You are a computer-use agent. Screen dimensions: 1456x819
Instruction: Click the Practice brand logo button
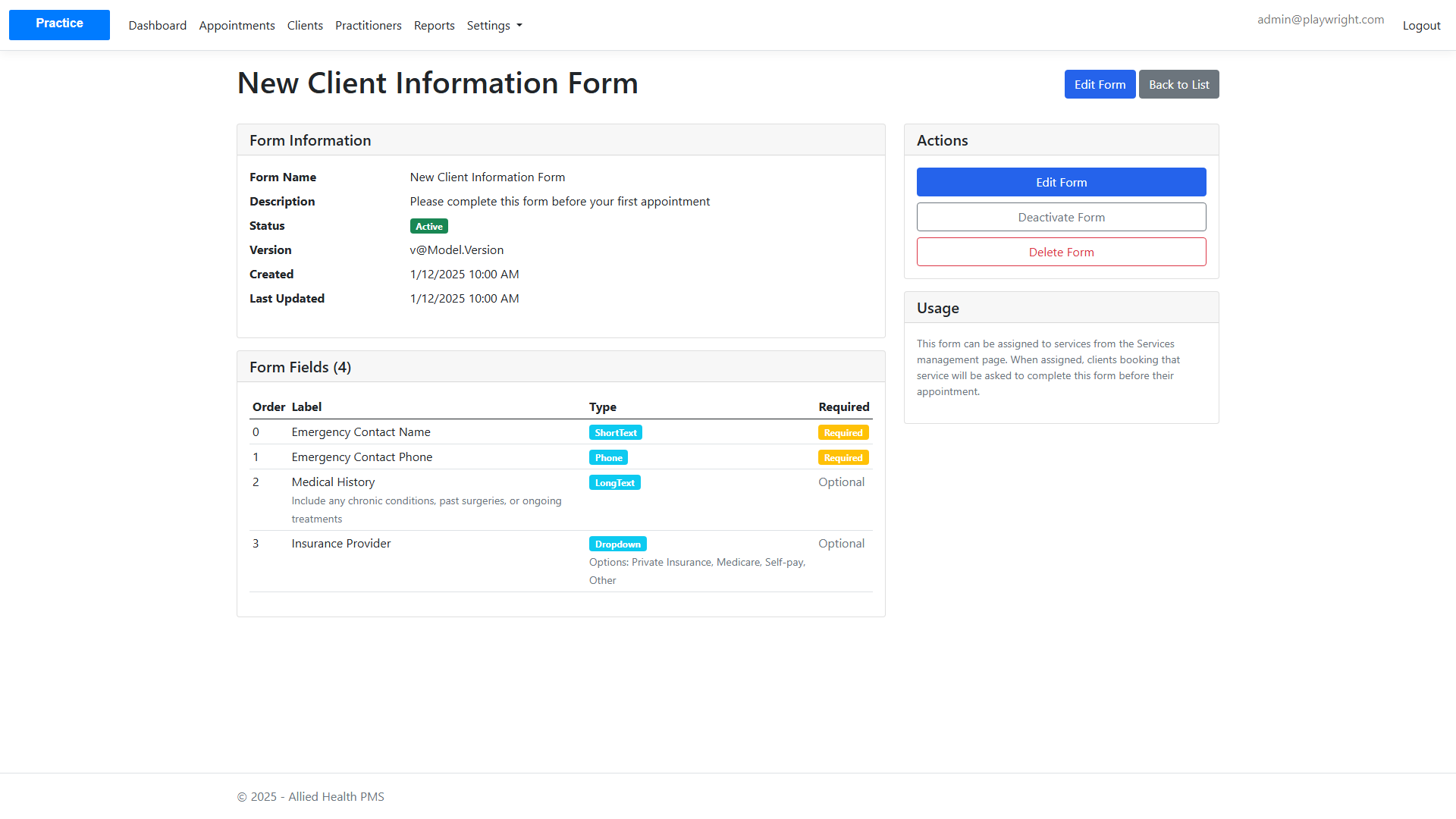(x=59, y=25)
